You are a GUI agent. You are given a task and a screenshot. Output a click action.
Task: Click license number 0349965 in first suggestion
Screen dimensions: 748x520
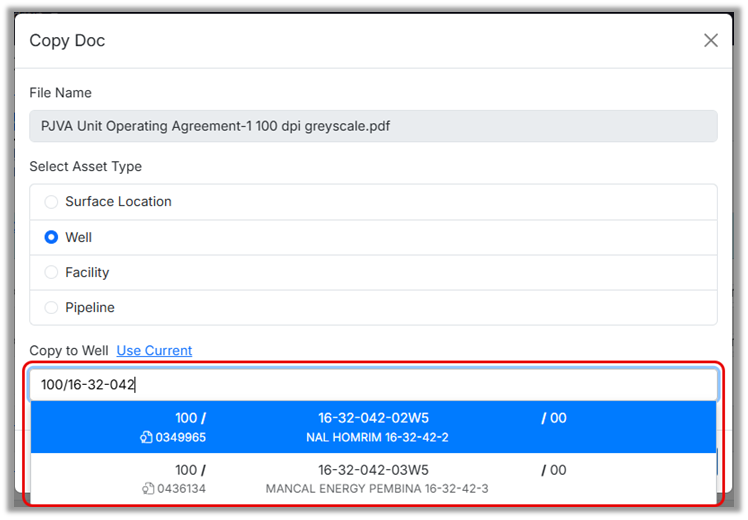[181, 438]
